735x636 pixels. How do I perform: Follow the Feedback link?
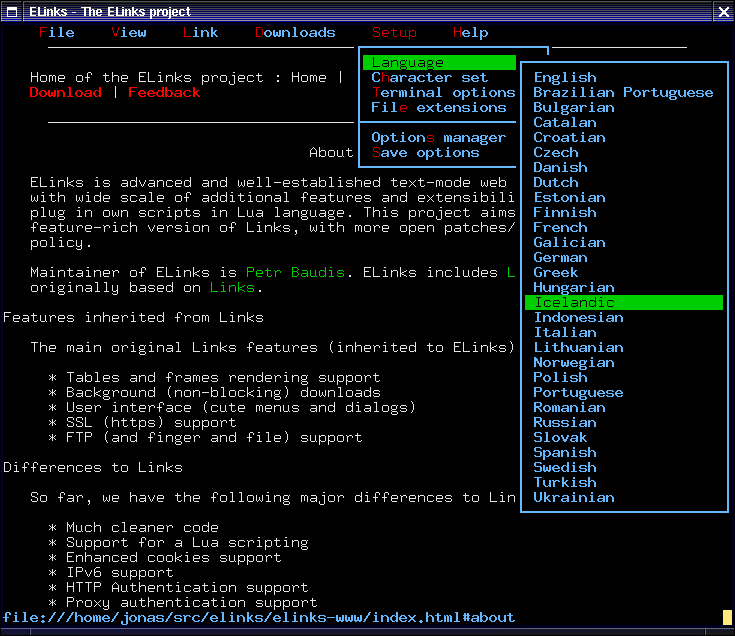pyautogui.click(x=164, y=92)
